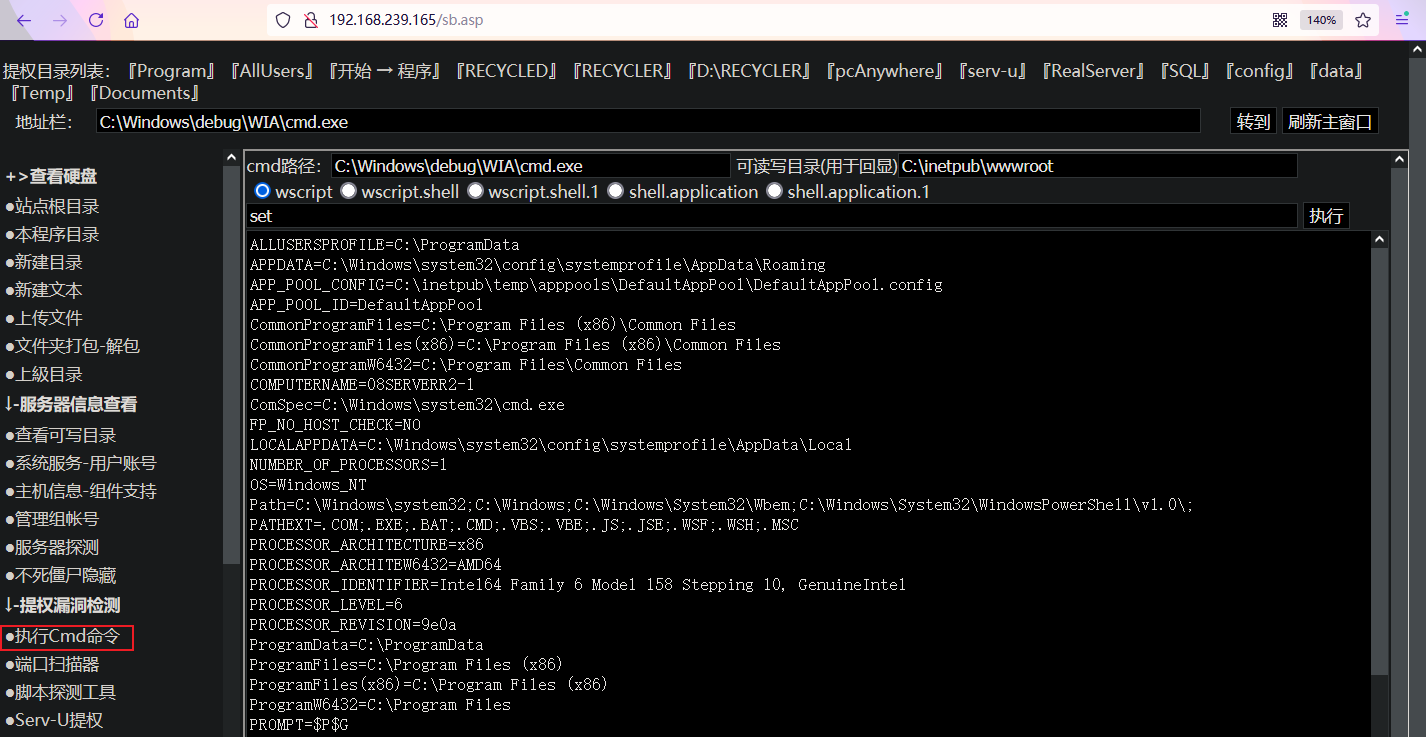This screenshot has height=737, width=1426.
Task: Open 端口扫描器 in sidebar
Action: coord(52,665)
